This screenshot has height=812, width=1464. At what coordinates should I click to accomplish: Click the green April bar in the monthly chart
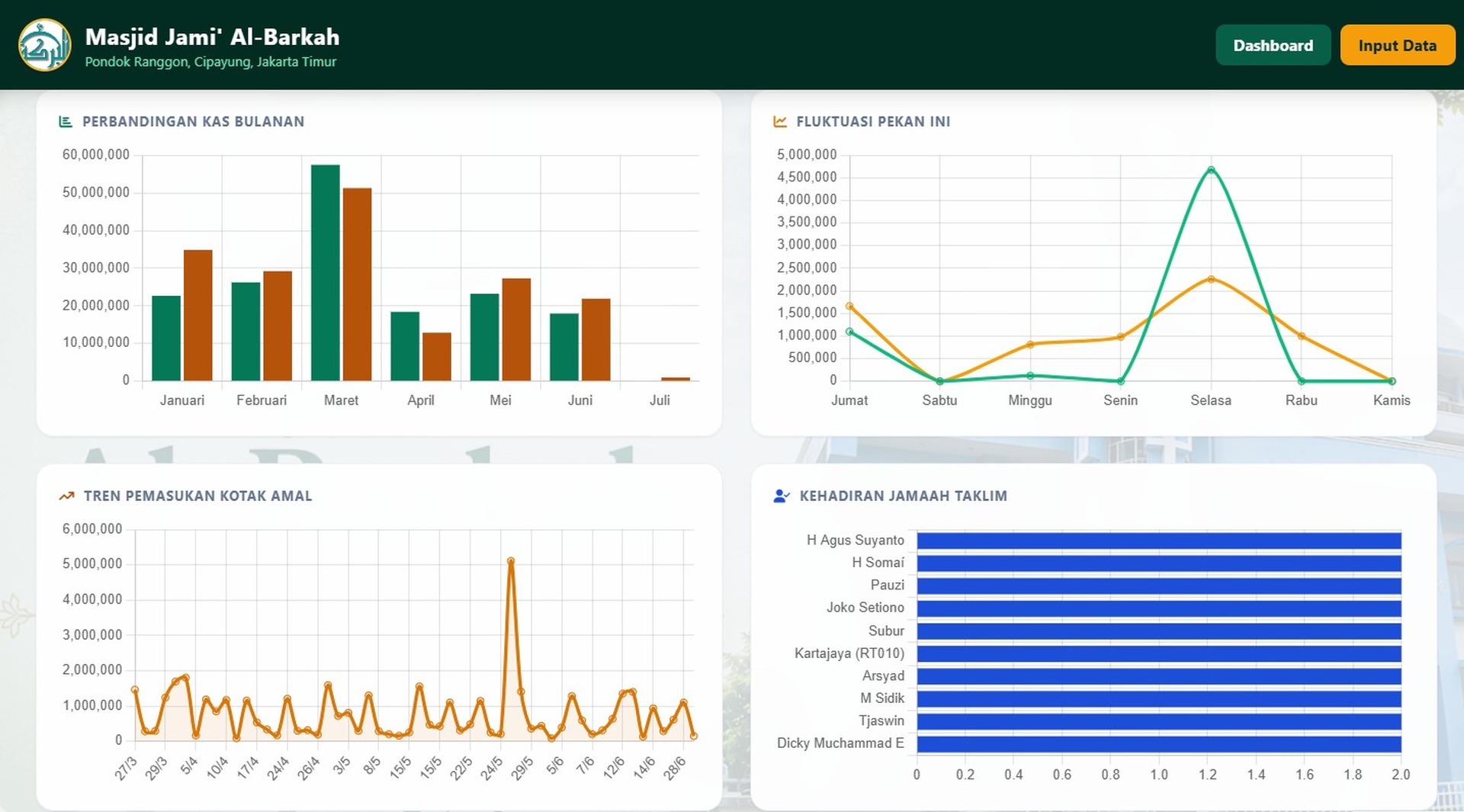click(405, 346)
